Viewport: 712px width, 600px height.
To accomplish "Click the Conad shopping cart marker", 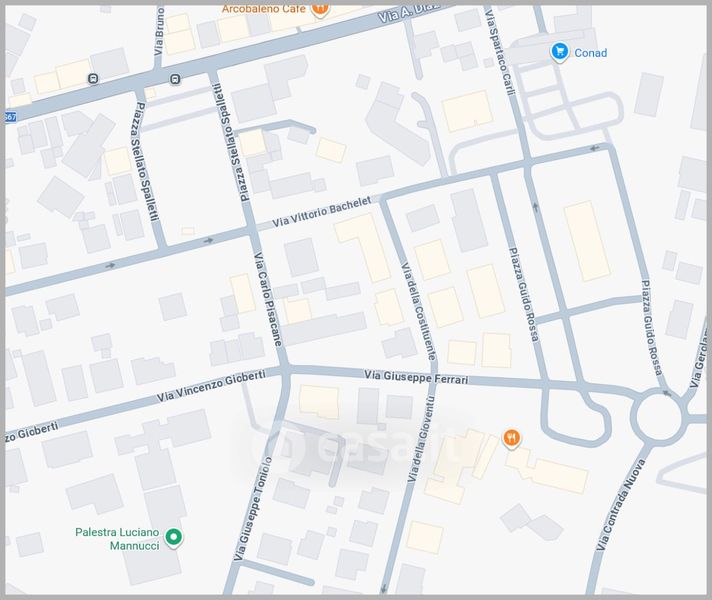I will [x=559, y=52].
